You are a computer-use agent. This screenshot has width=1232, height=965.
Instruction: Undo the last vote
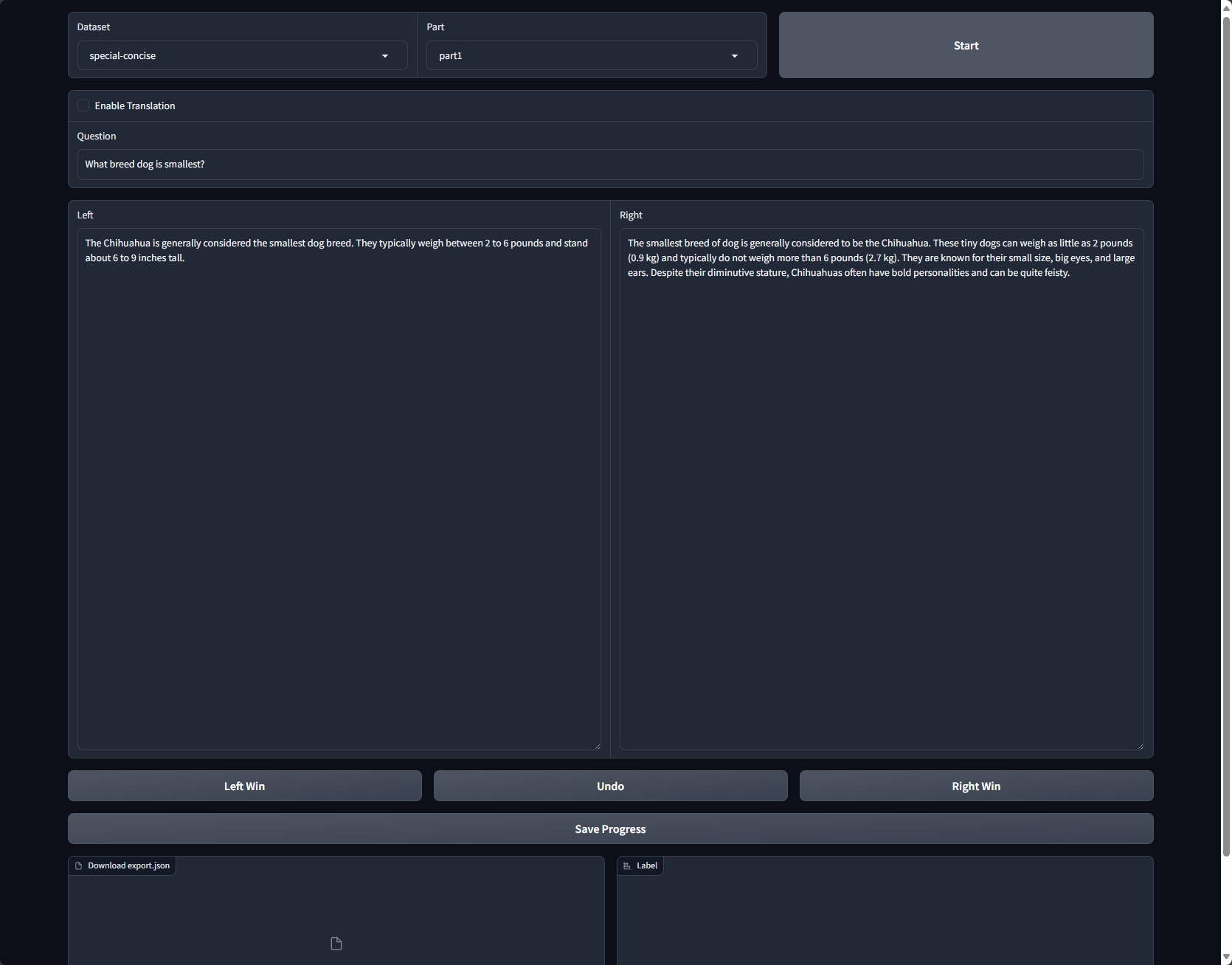pyautogui.click(x=610, y=786)
